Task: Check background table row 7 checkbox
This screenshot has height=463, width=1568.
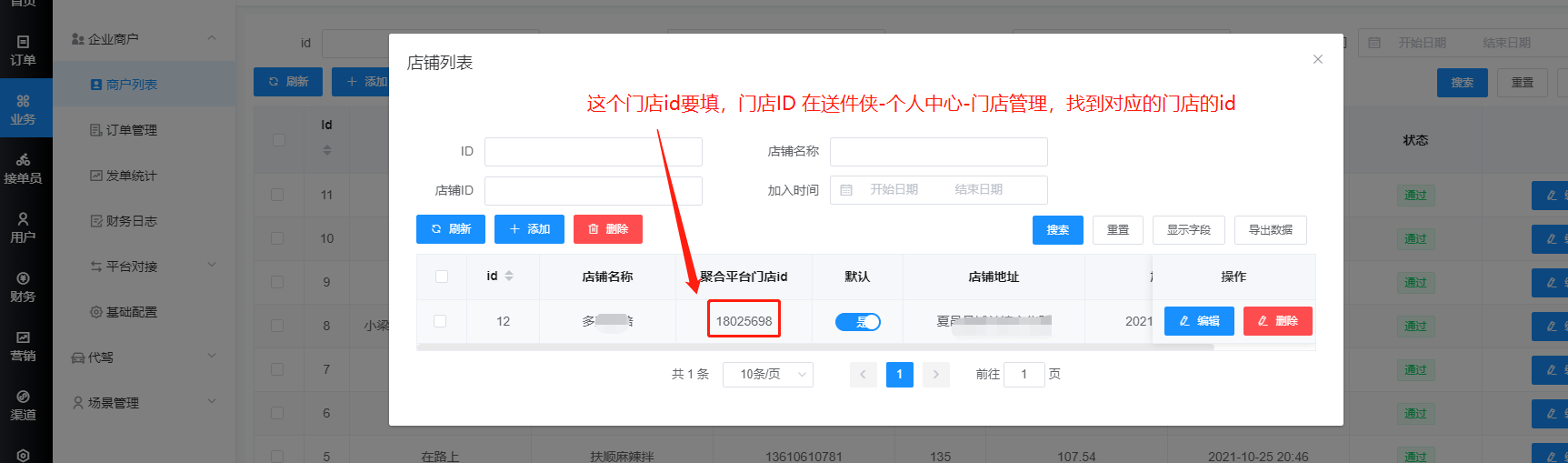Action: click(277, 369)
